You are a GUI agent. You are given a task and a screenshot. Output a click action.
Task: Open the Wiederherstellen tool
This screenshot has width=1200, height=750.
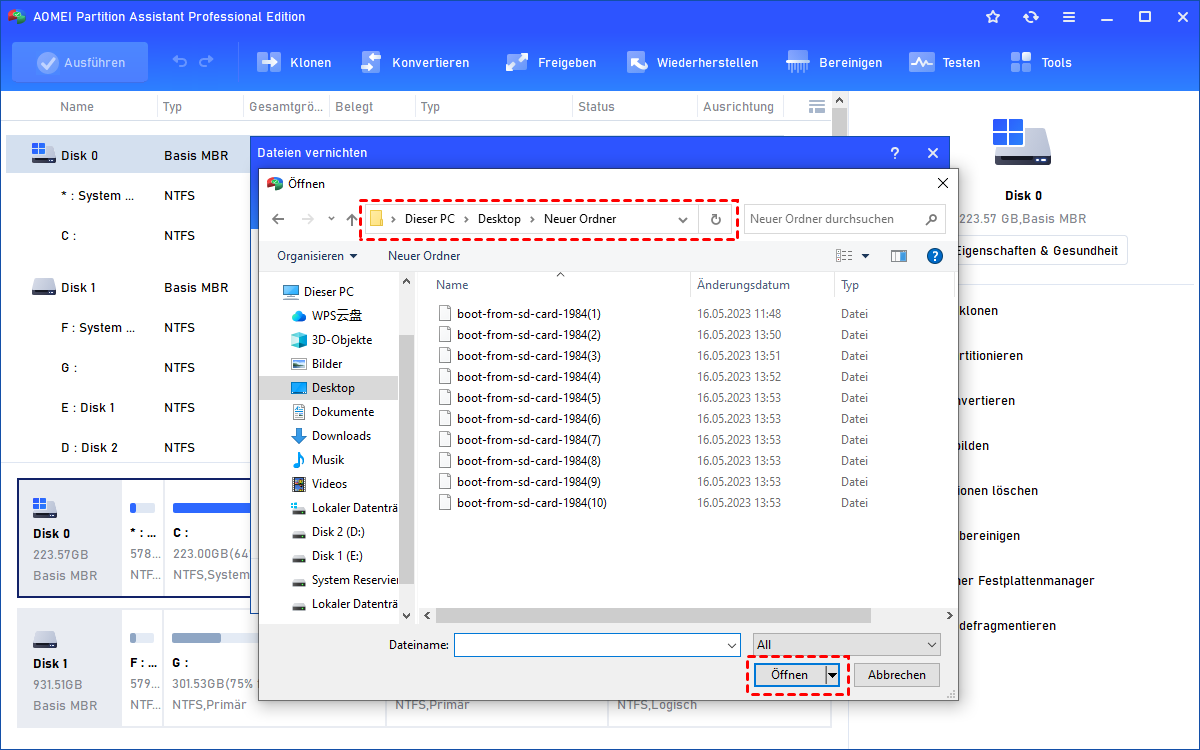tap(692, 62)
